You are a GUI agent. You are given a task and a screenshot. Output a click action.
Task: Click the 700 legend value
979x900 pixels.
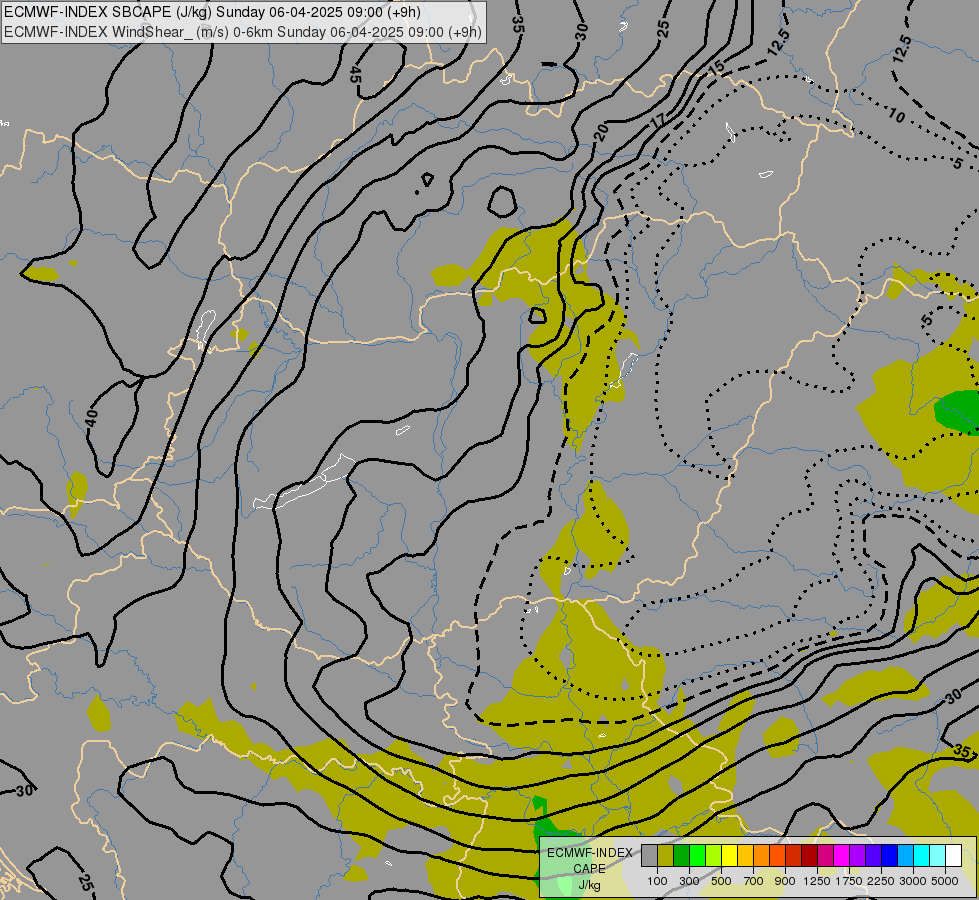[754, 881]
